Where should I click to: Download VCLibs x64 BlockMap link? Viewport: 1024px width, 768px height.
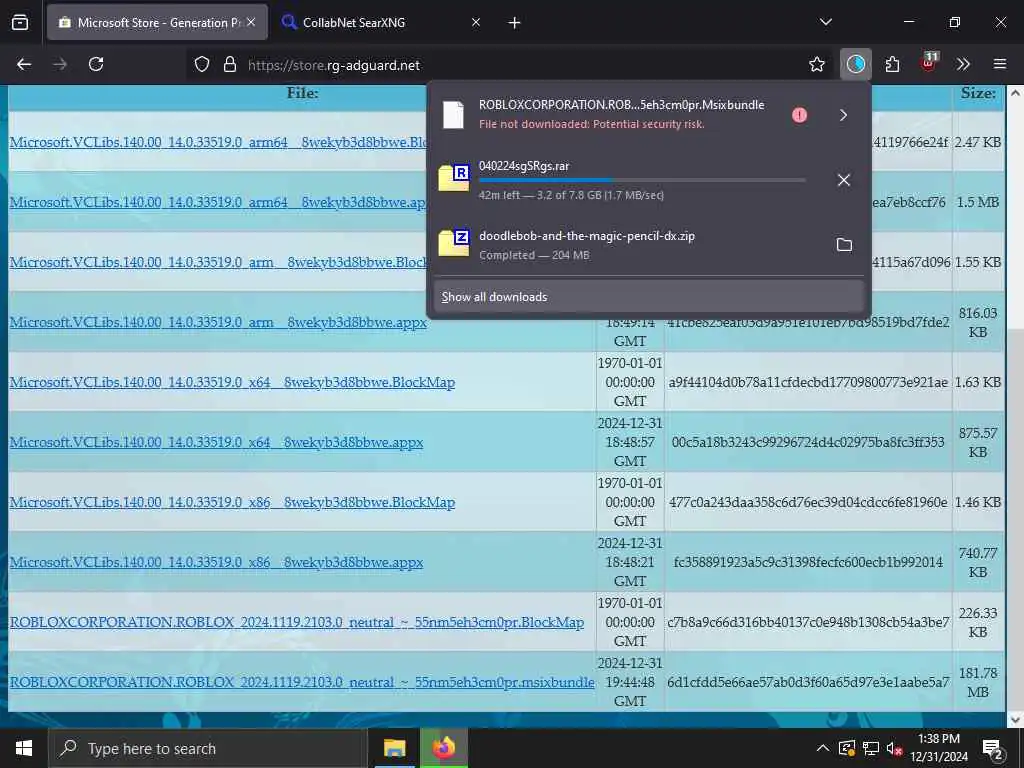coord(232,382)
